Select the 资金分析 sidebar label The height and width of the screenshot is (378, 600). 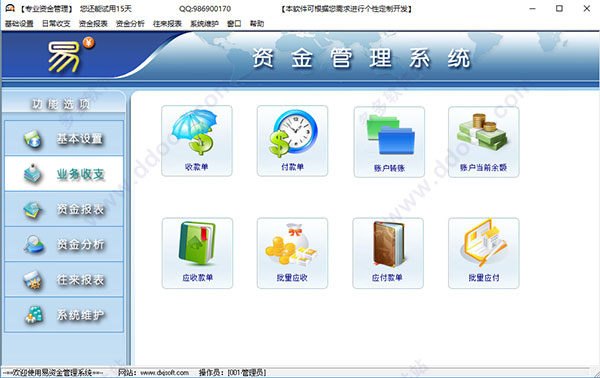pyautogui.click(x=80, y=244)
